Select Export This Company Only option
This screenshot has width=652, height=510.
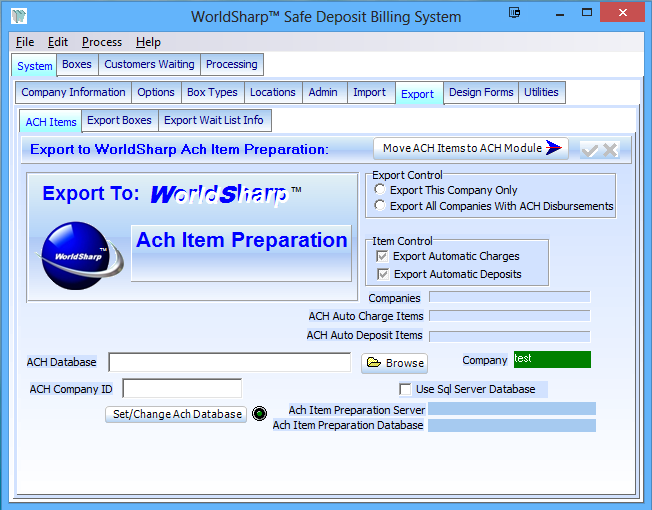[x=380, y=190]
